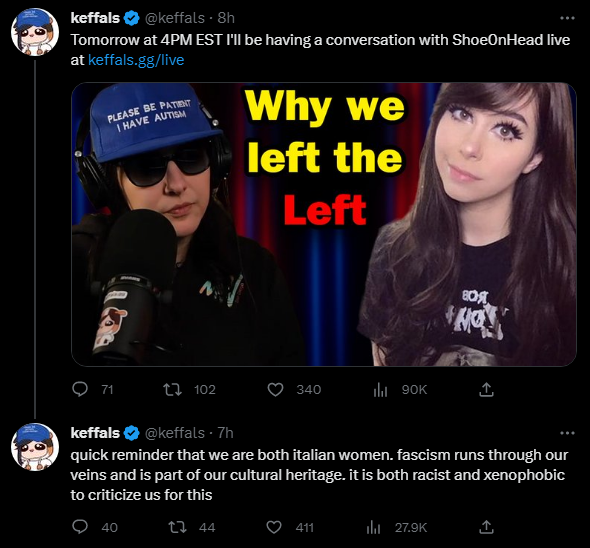Viewport: 590px width, 548px height.
Task: Open the 7h timestamp of second tweet
Action: click(x=225, y=433)
